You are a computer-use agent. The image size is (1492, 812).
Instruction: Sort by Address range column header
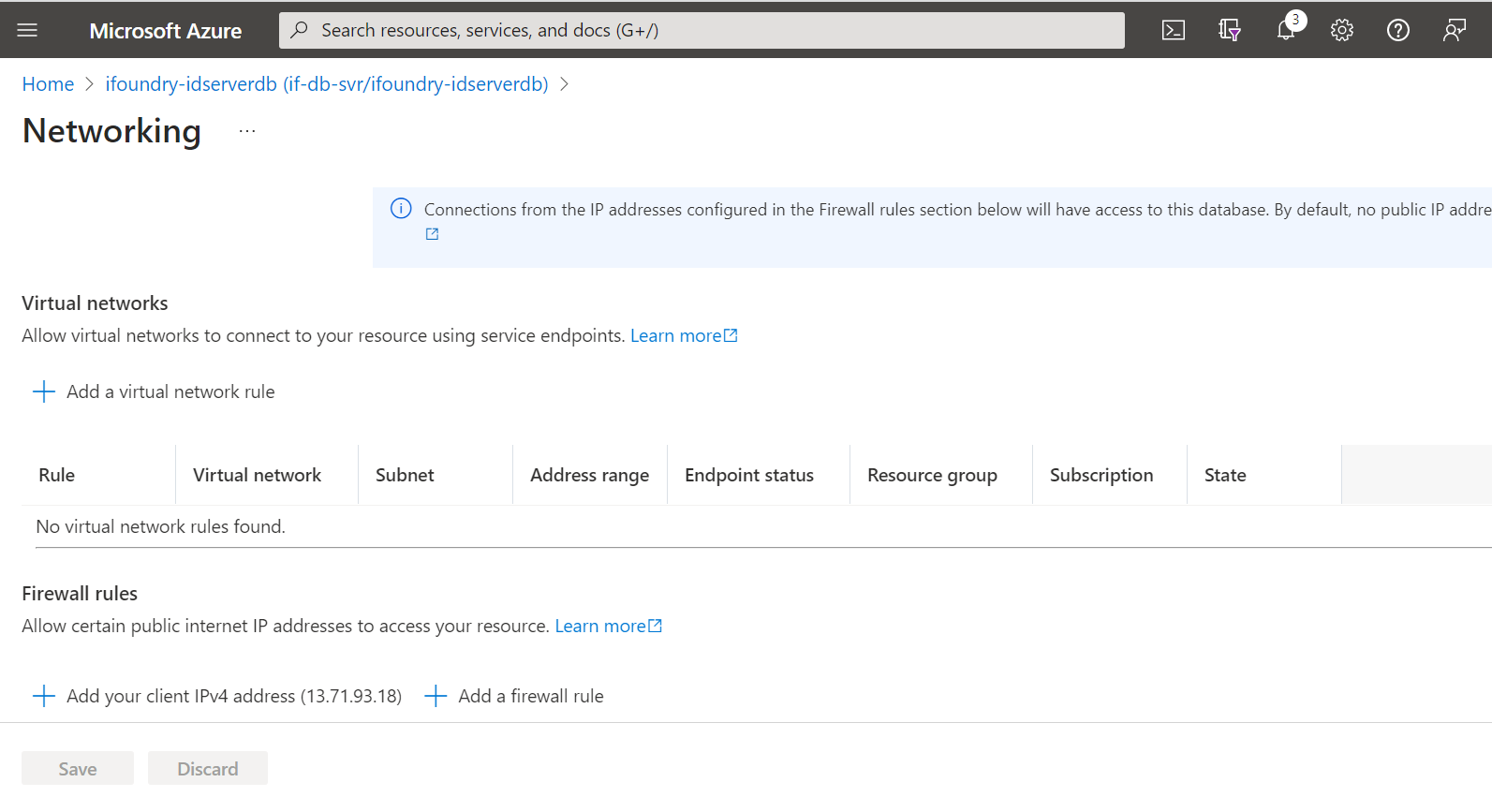[x=590, y=475]
